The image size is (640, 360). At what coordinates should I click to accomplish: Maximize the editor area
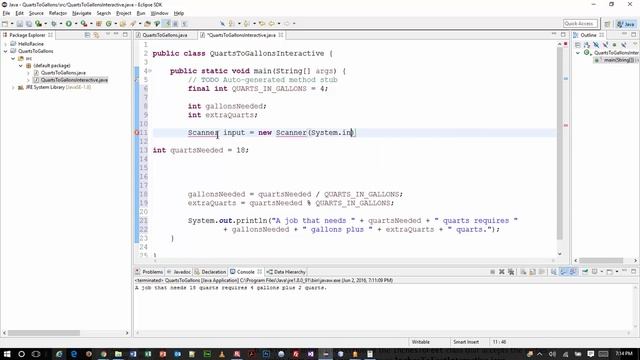(x=563, y=35)
